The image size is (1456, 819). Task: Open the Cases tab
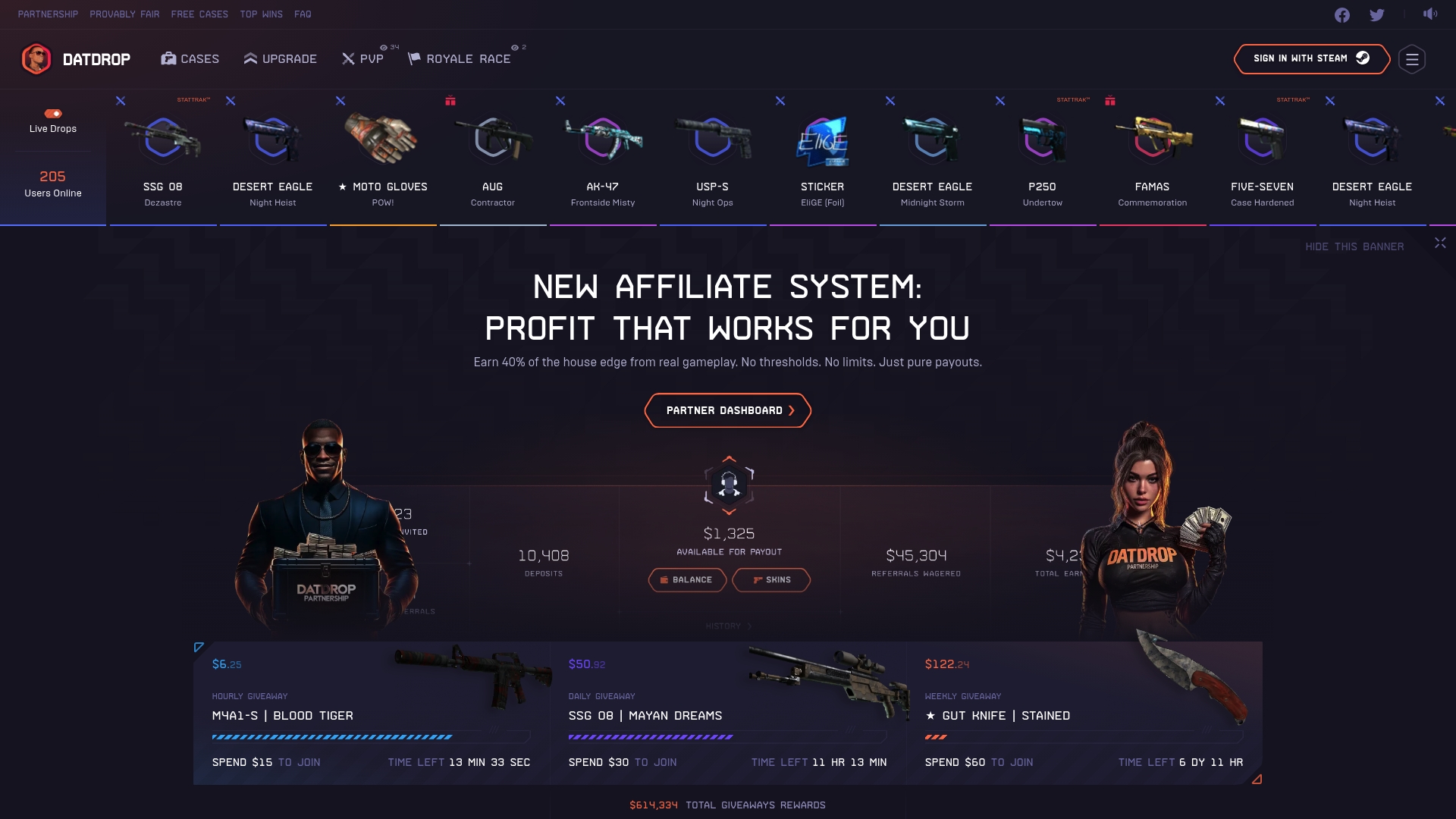(x=190, y=59)
